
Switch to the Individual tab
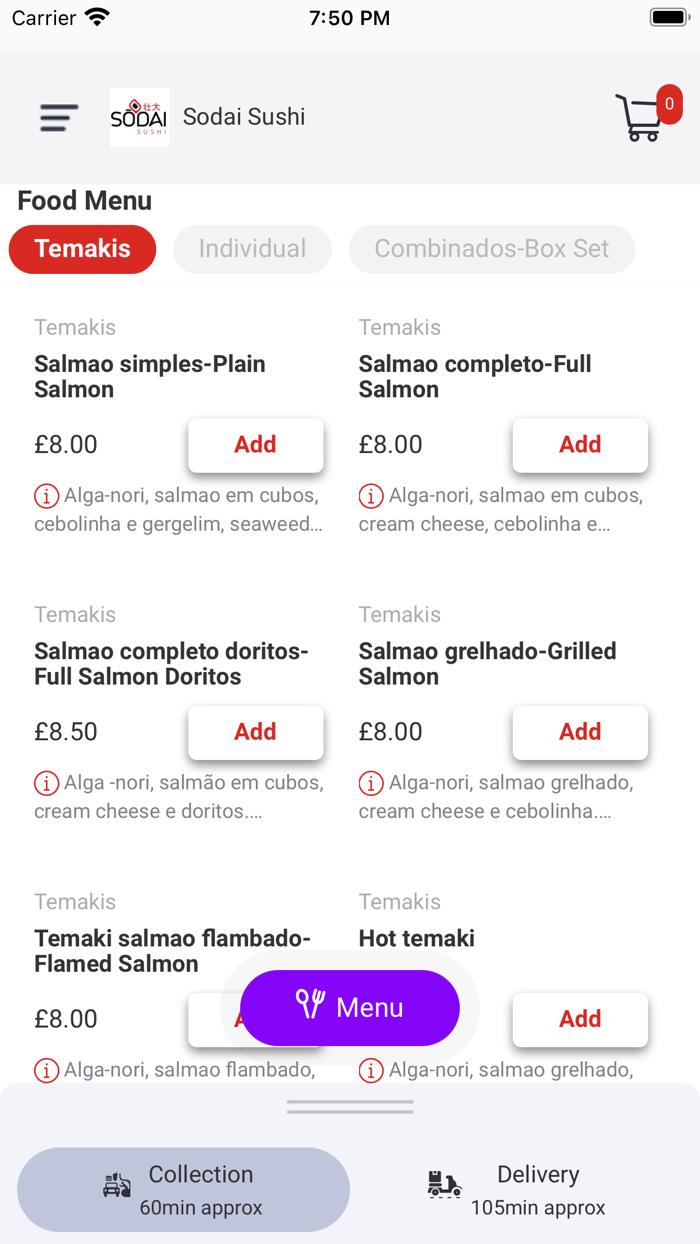point(252,249)
